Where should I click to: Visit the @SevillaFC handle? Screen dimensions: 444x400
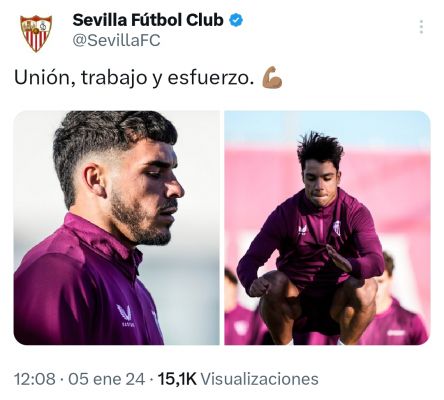(116, 40)
